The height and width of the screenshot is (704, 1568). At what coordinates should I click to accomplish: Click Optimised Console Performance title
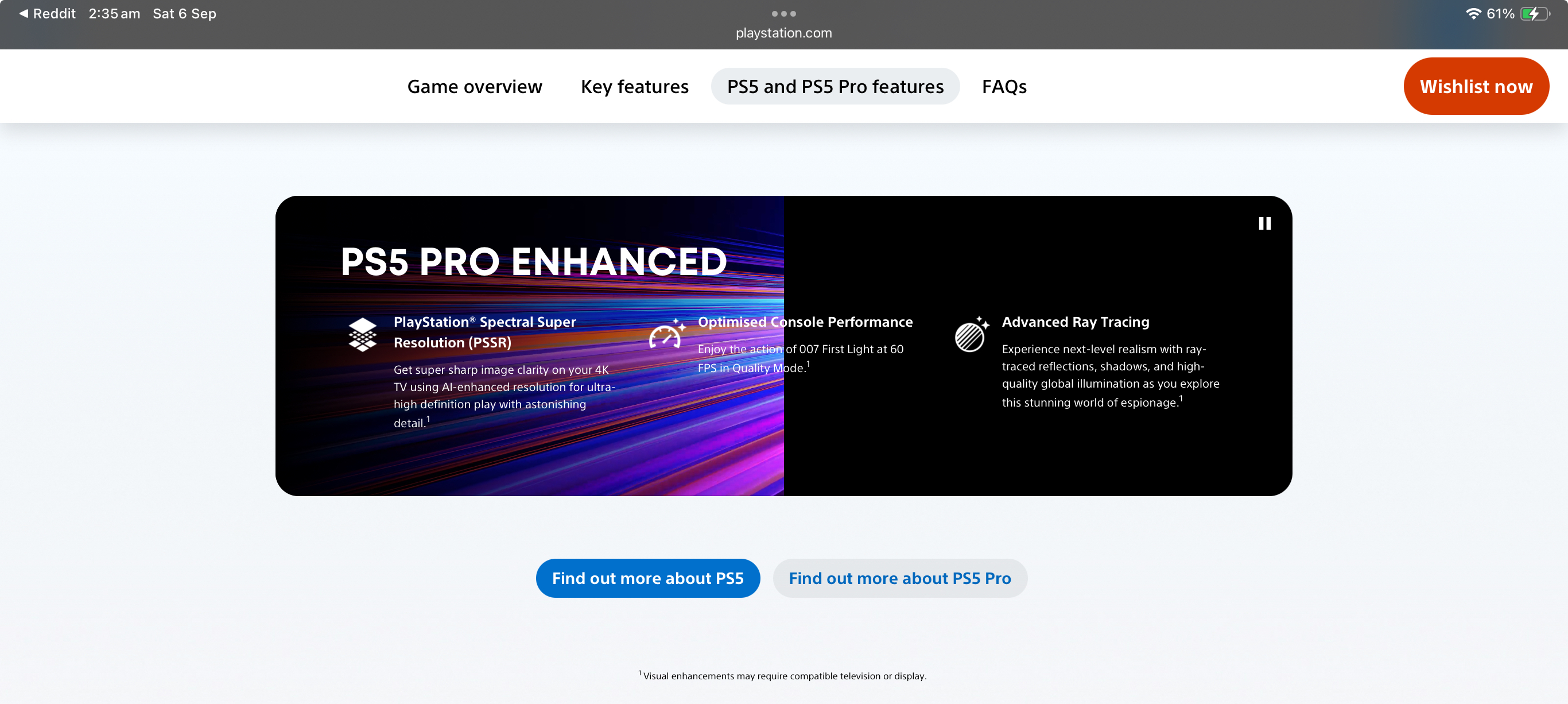tap(805, 322)
